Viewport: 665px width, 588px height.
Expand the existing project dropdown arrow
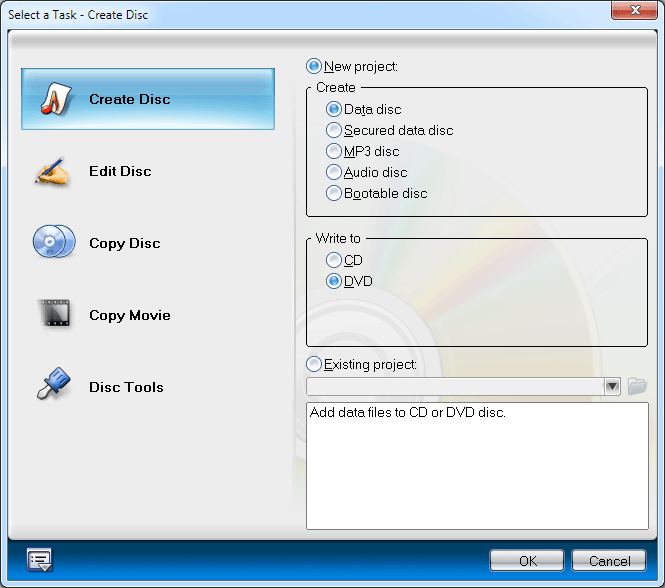pyautogui.click(x=612, y=386)
